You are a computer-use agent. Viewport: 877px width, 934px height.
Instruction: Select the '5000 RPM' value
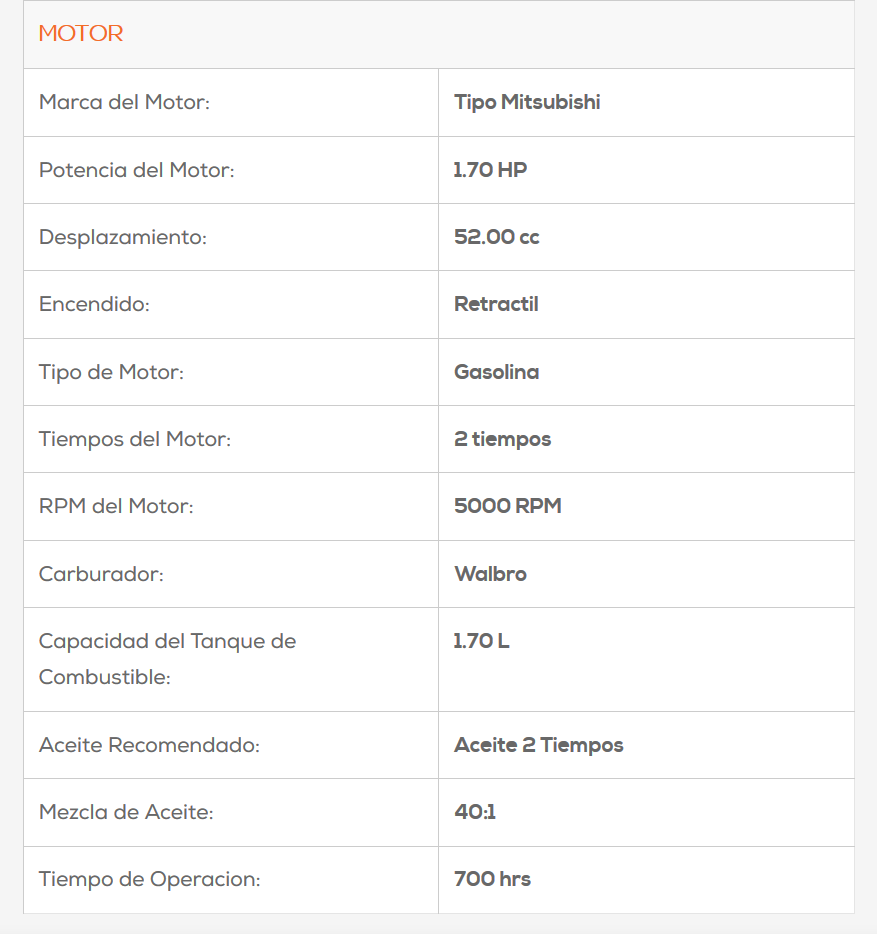(507, 506)
